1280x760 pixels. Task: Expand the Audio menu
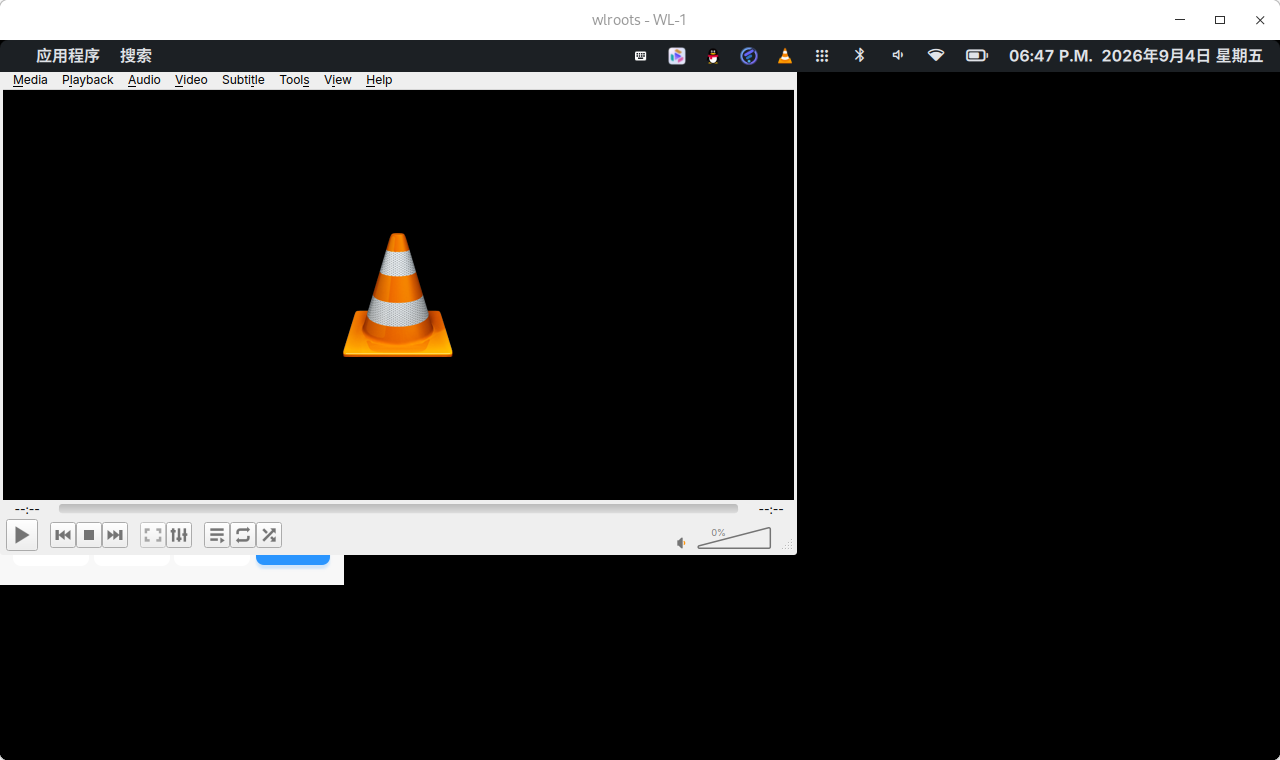pyautogui.click(x=144, y=80)
